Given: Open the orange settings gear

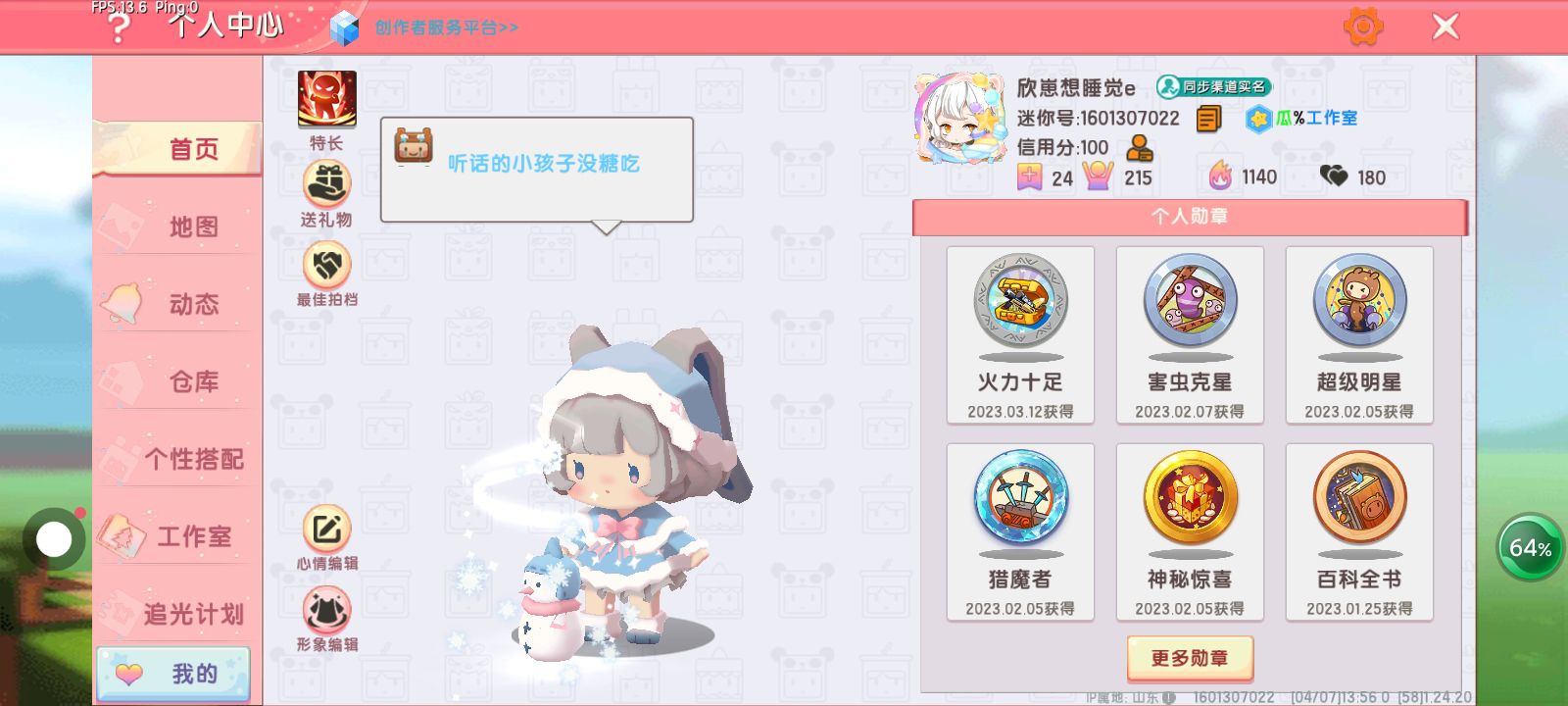Looking at the screenshot, I should pyautogui.click(x=1363, y=26).
